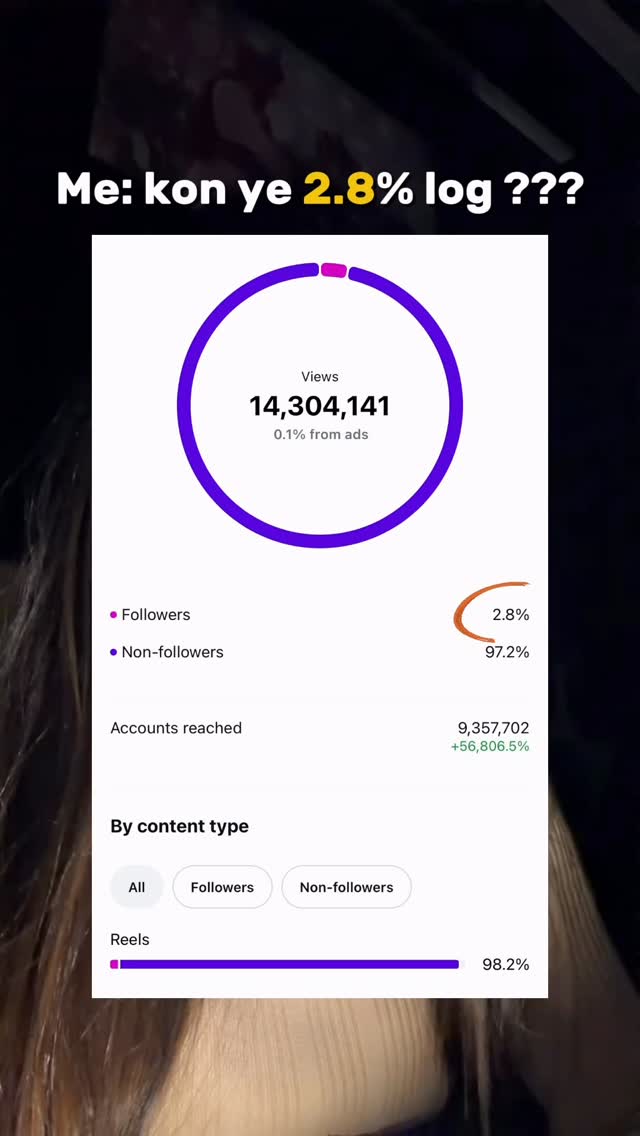This screenshot has width=640, height=1136.
Task: Click the By content type heading
Action: click(179, 827)
